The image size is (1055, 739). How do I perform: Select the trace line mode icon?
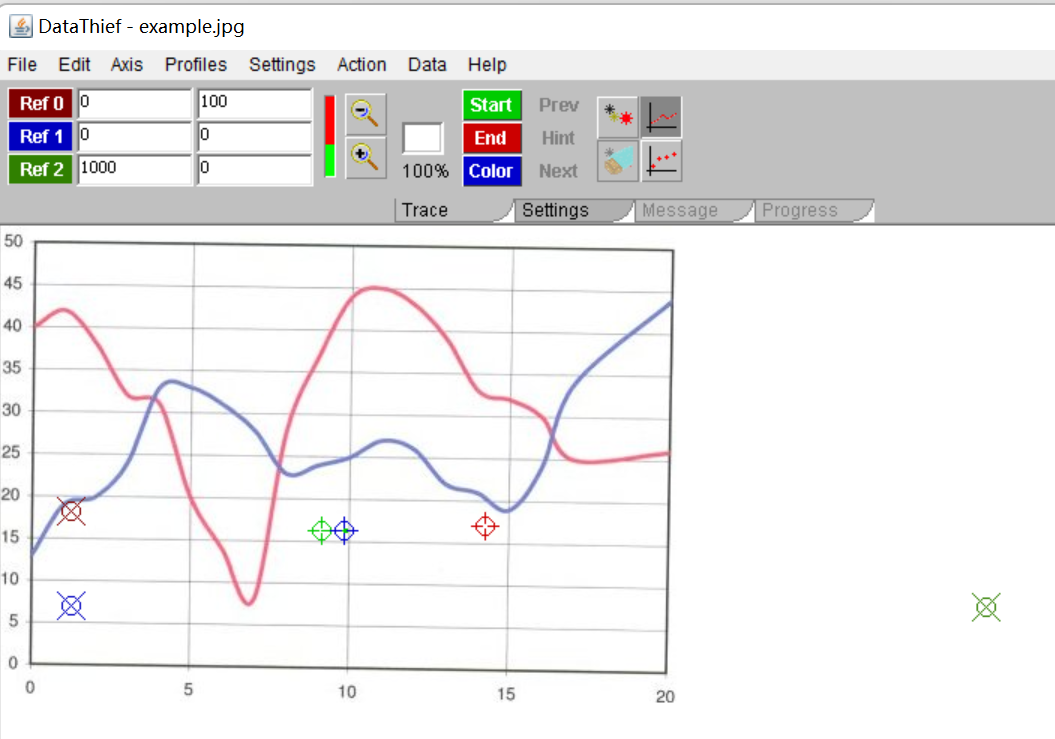tap(661, 116)
